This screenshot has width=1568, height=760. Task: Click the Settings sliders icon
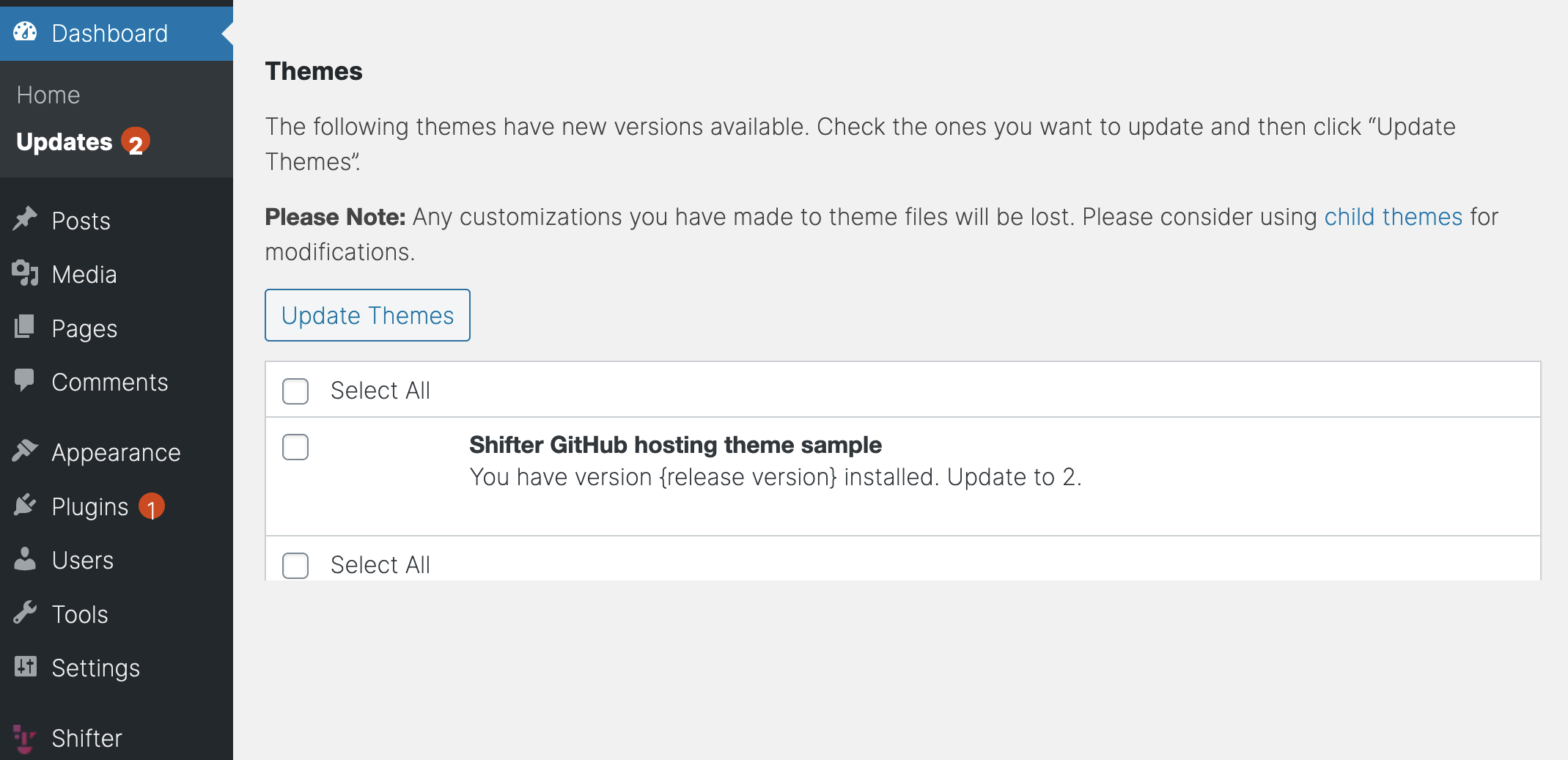click(x=25, y=666)
